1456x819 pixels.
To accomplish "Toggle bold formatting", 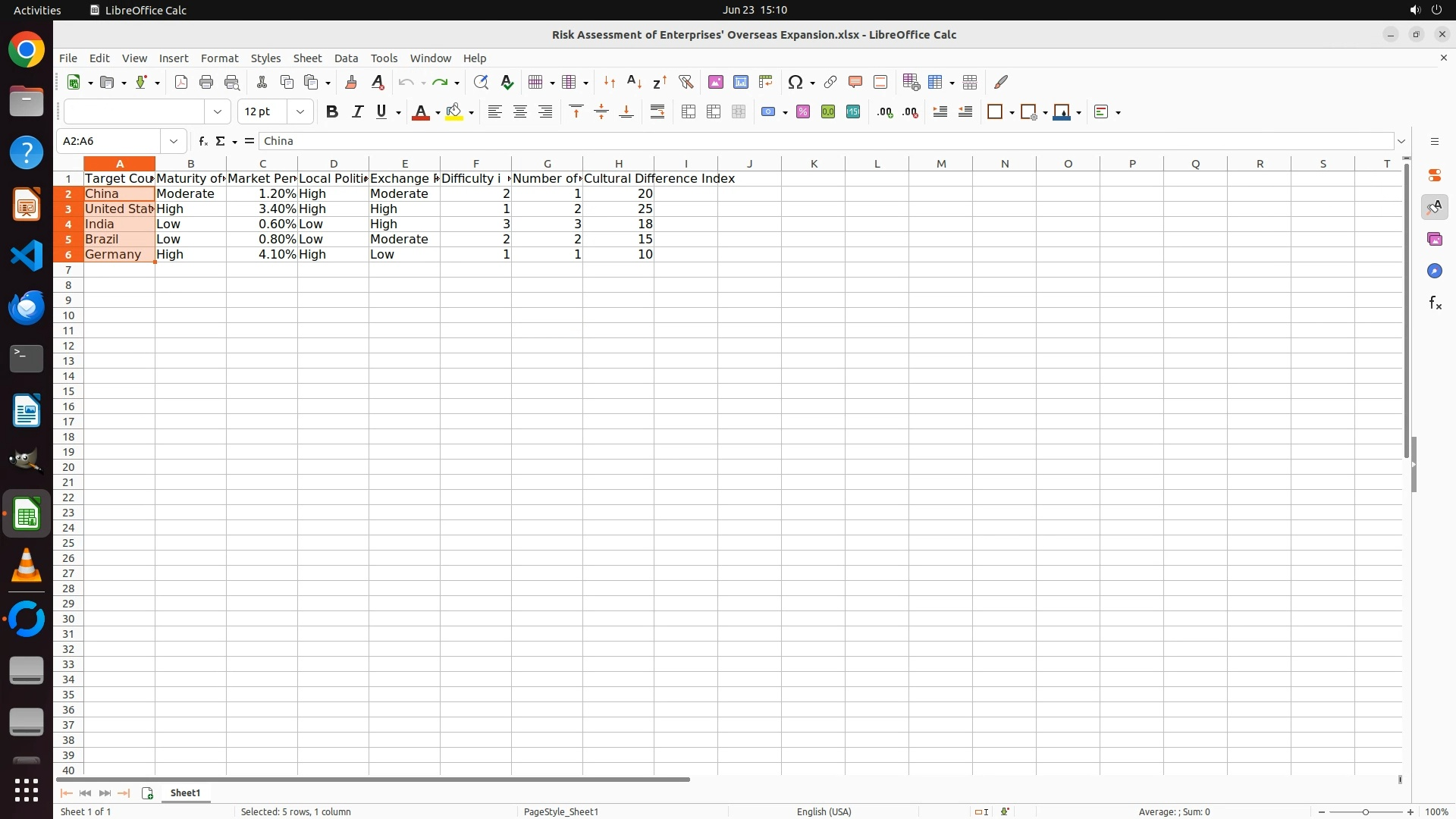I will click(331, 112).
